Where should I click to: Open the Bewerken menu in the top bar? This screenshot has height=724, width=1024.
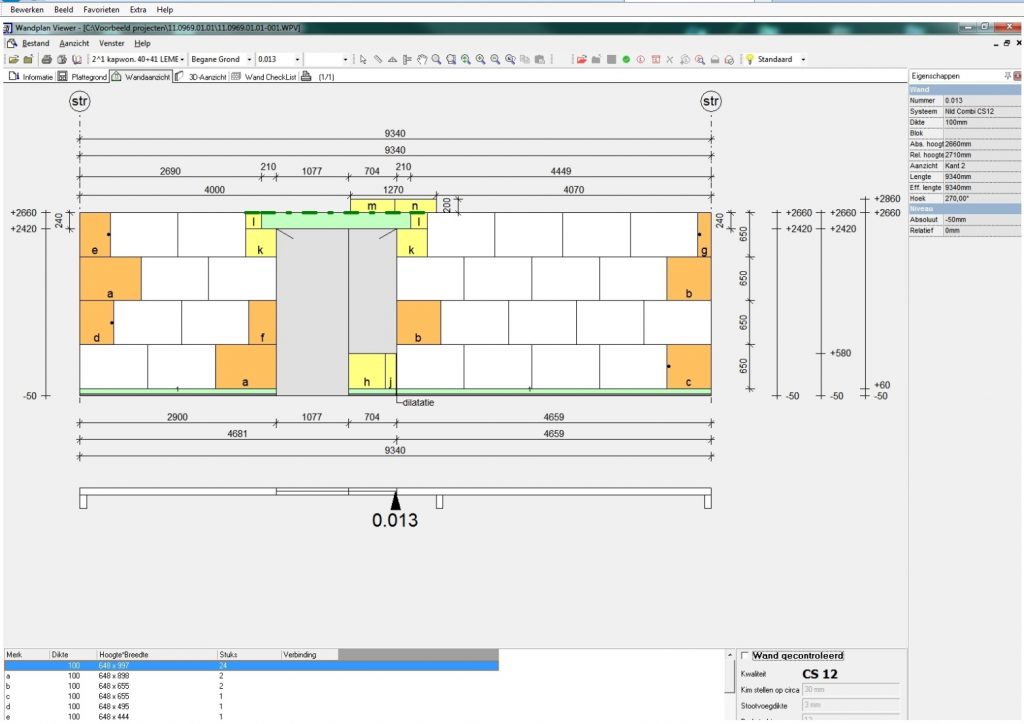click(x=27, y=10)
